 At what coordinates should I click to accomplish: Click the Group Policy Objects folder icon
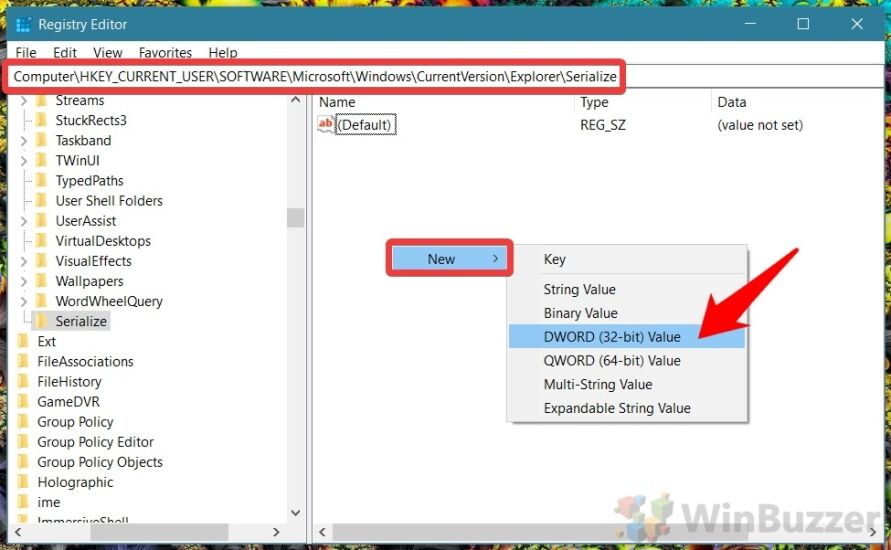click(x=23, y=462)
